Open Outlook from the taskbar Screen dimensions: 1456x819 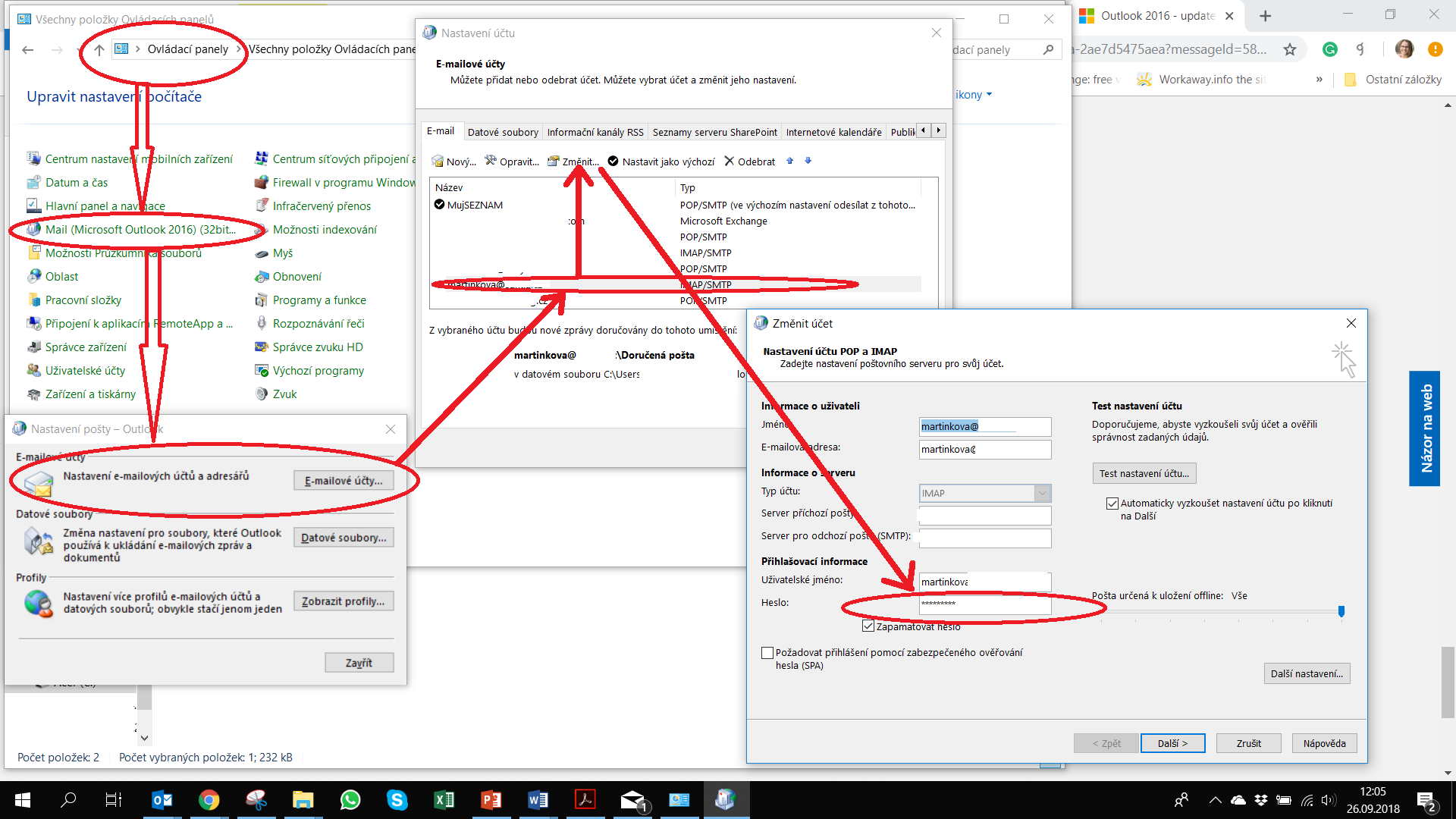pos(162,800)
